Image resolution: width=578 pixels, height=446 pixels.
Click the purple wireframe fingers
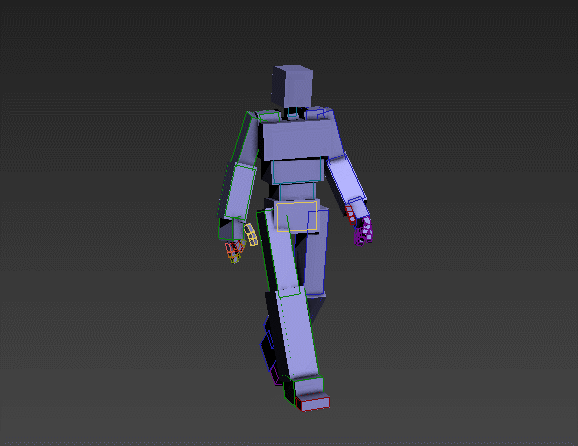(x=363, y=231)
